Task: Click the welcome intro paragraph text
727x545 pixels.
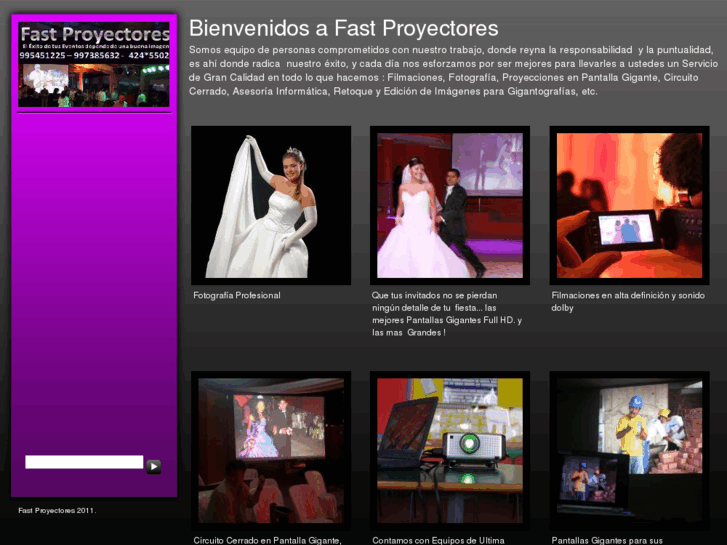Action: coord(450,70)
